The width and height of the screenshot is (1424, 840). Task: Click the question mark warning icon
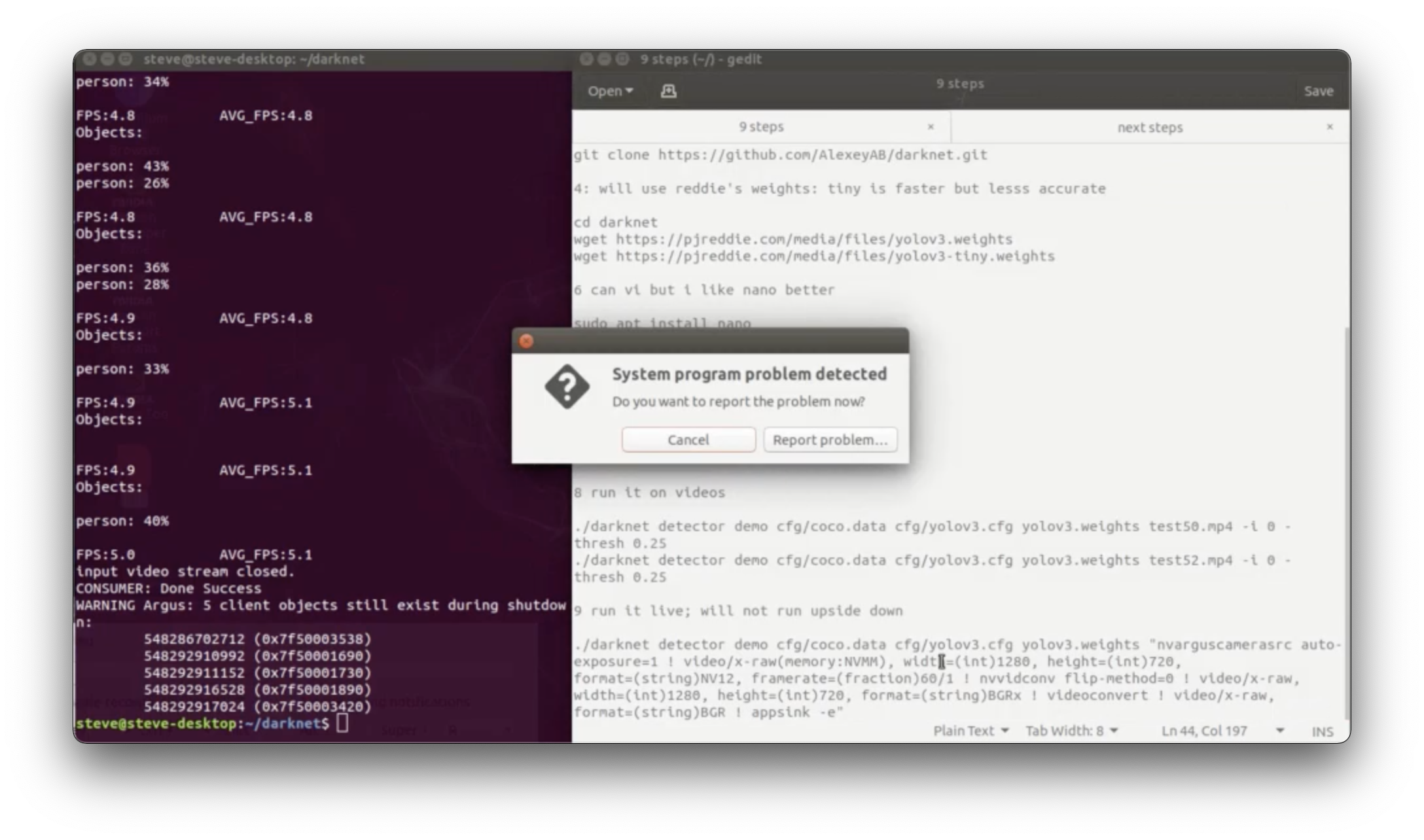click(567, 387)
